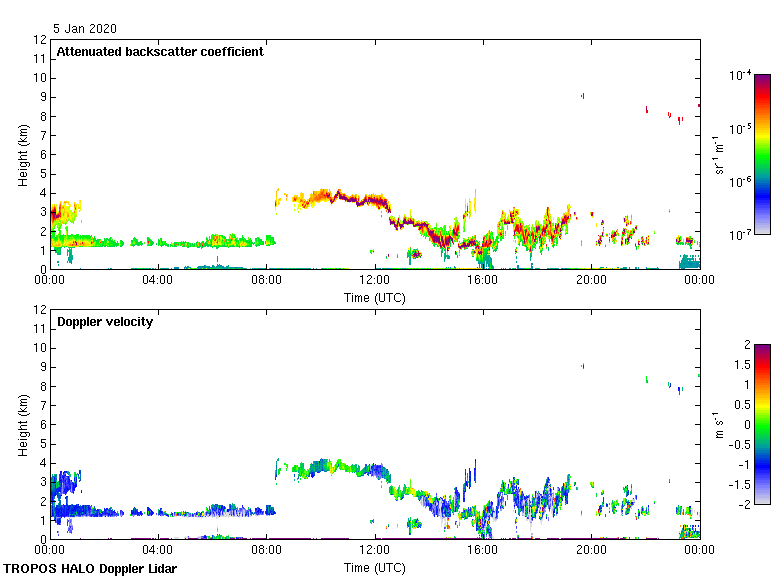Screen dimensions: 780x580
Task: Select the "Attenuated backscatter coefficient" panel title
Action: (x=160, y=52)
